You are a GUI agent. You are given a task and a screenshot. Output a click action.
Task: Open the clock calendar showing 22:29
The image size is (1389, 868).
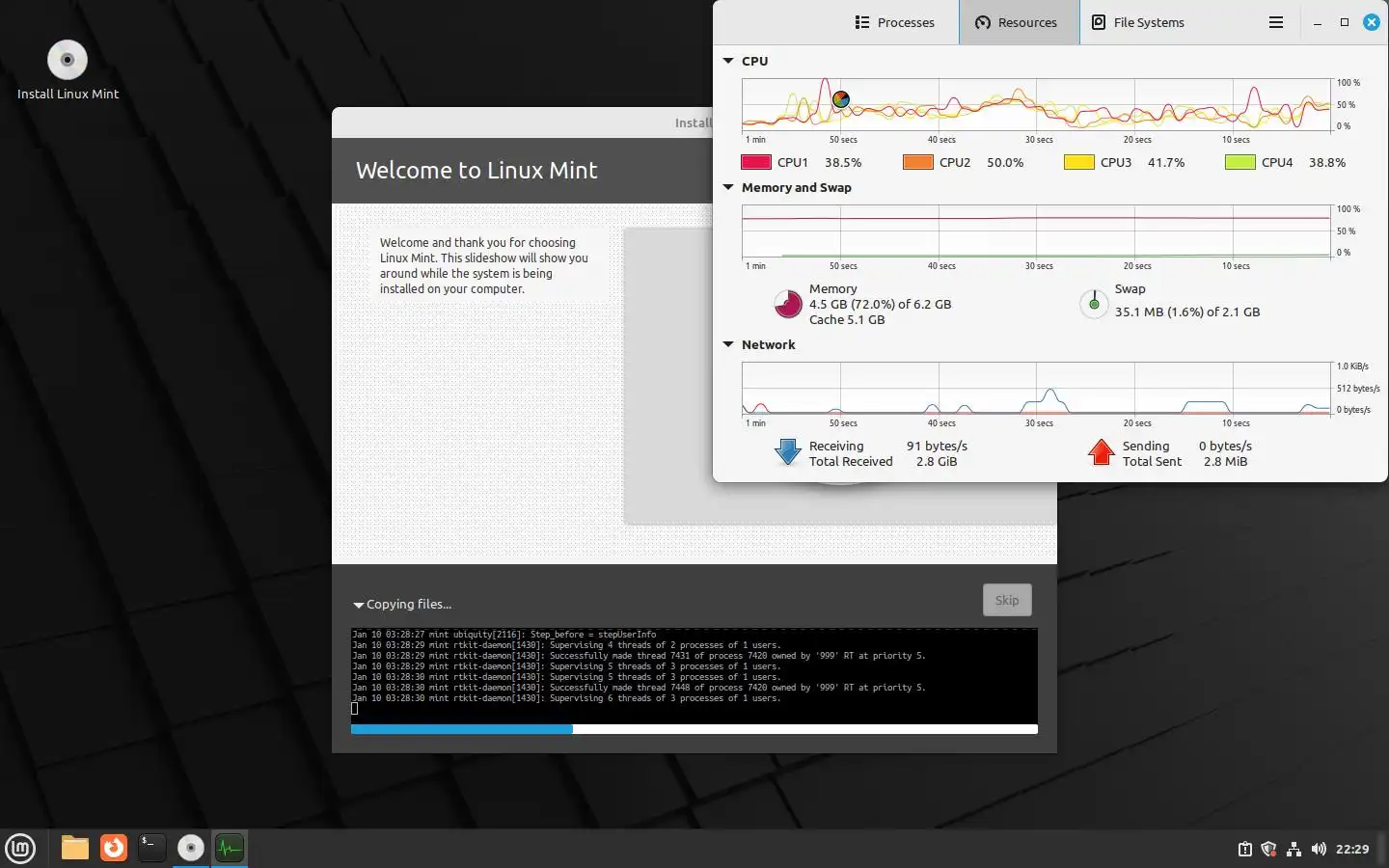[x=1352, y=849]
